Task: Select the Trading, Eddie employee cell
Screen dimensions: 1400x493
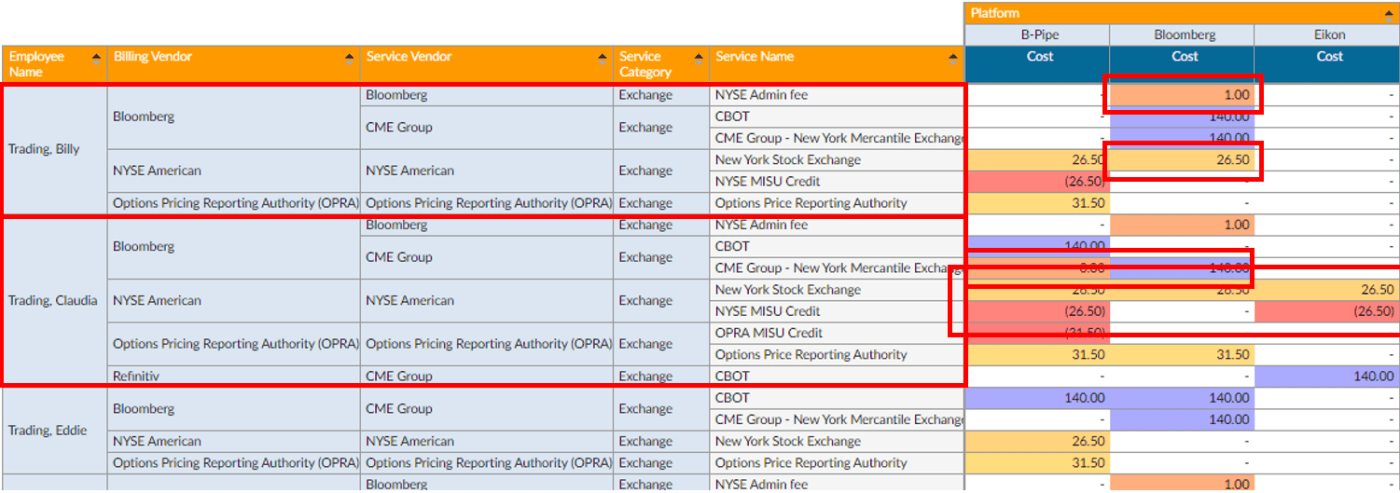Action: pos(54,430)
